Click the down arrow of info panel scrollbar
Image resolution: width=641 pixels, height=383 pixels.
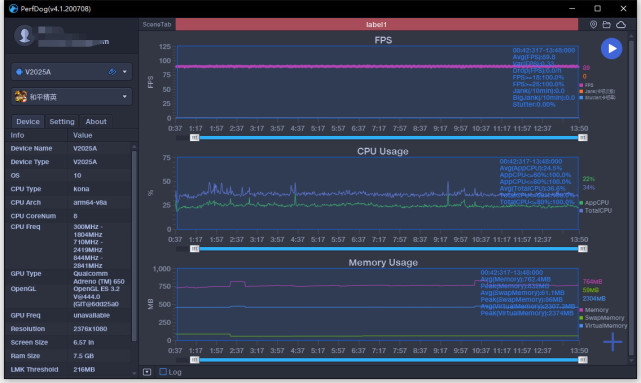(x=134, y=373)
